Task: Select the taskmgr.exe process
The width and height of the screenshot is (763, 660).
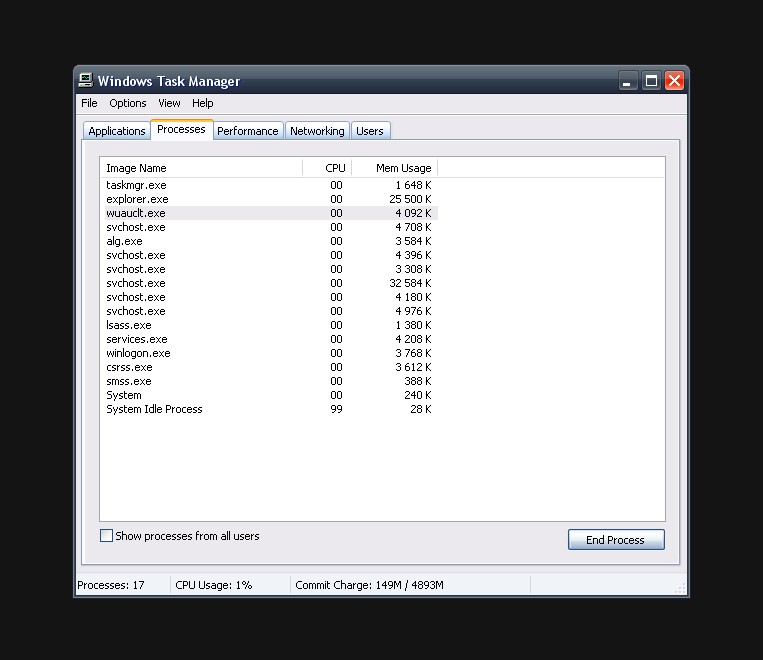Action: point(271,185)
